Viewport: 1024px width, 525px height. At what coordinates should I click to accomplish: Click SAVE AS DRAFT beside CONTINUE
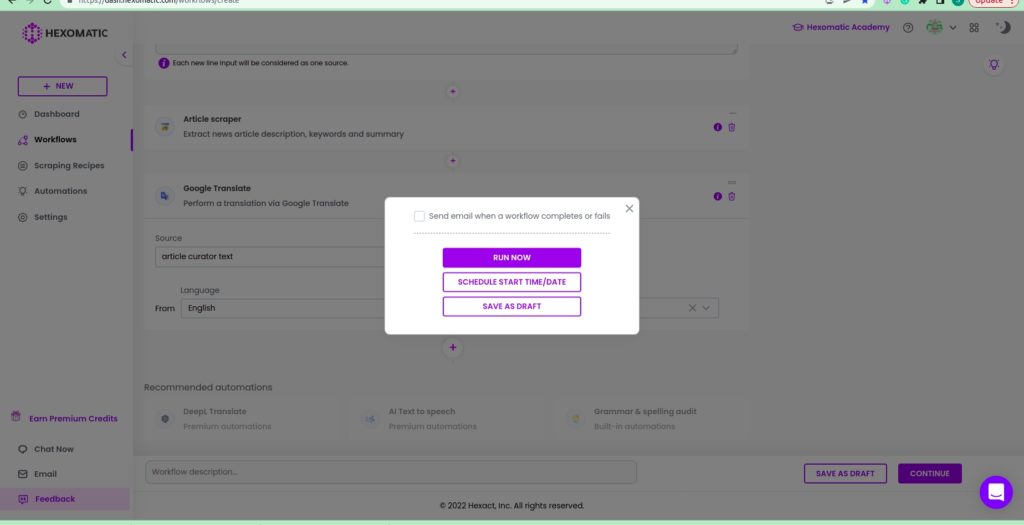tap(845, 473)
